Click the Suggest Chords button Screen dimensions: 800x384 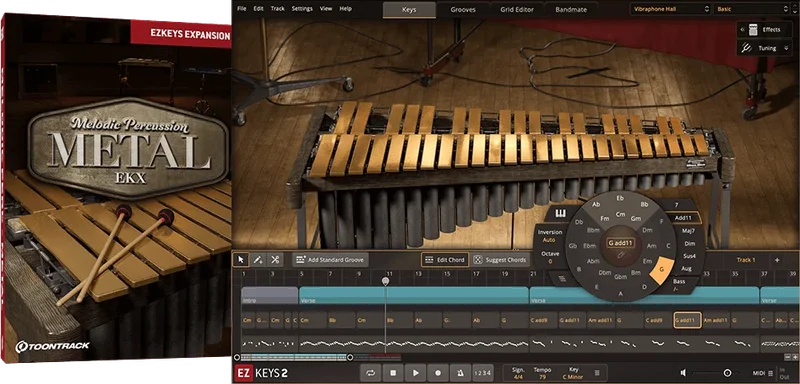pyautogui.click(x=501, y=260)
